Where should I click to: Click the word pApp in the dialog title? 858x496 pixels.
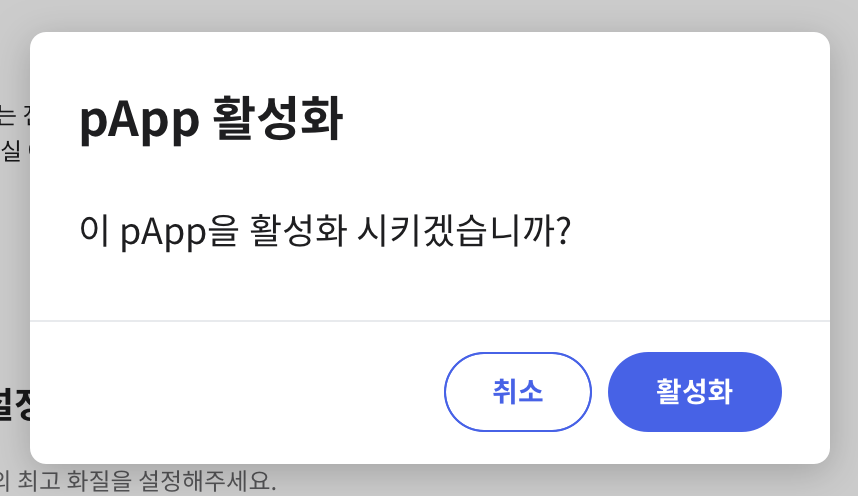click(x=139, y=122)
